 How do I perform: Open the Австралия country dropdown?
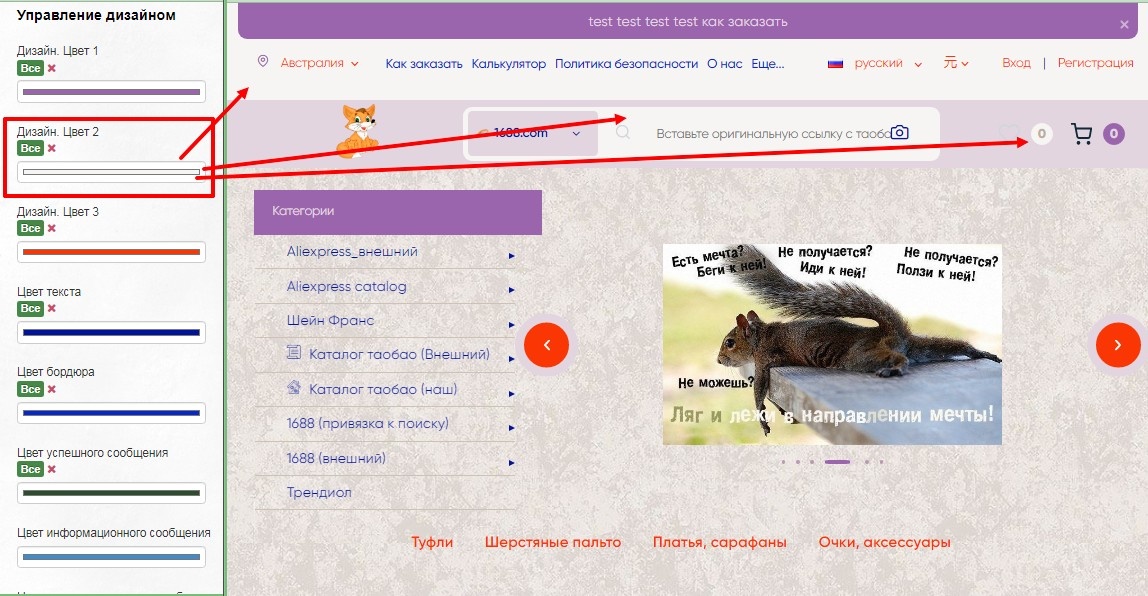pyautogui.click(x=320, y=63)
